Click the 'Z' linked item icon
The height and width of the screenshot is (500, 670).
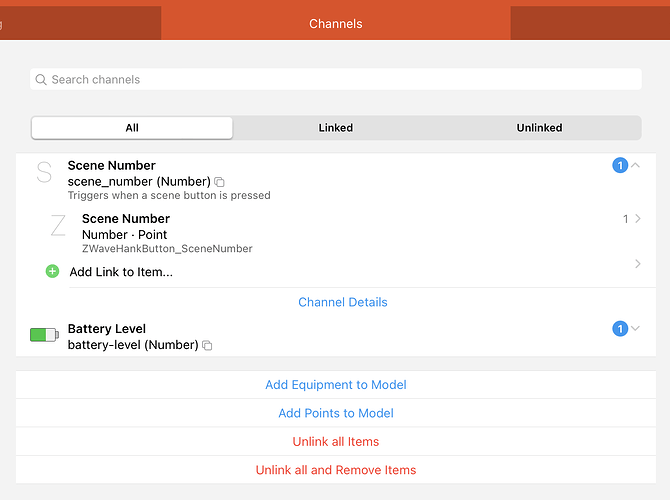(x=59, y=227)
